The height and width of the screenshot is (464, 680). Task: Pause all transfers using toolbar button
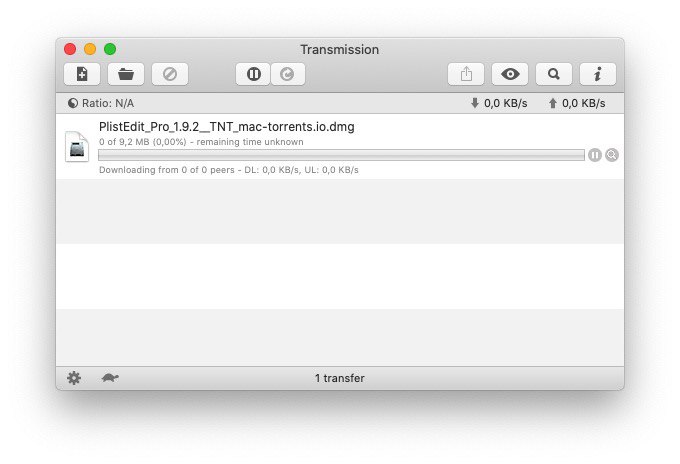[x=253, y=74]
